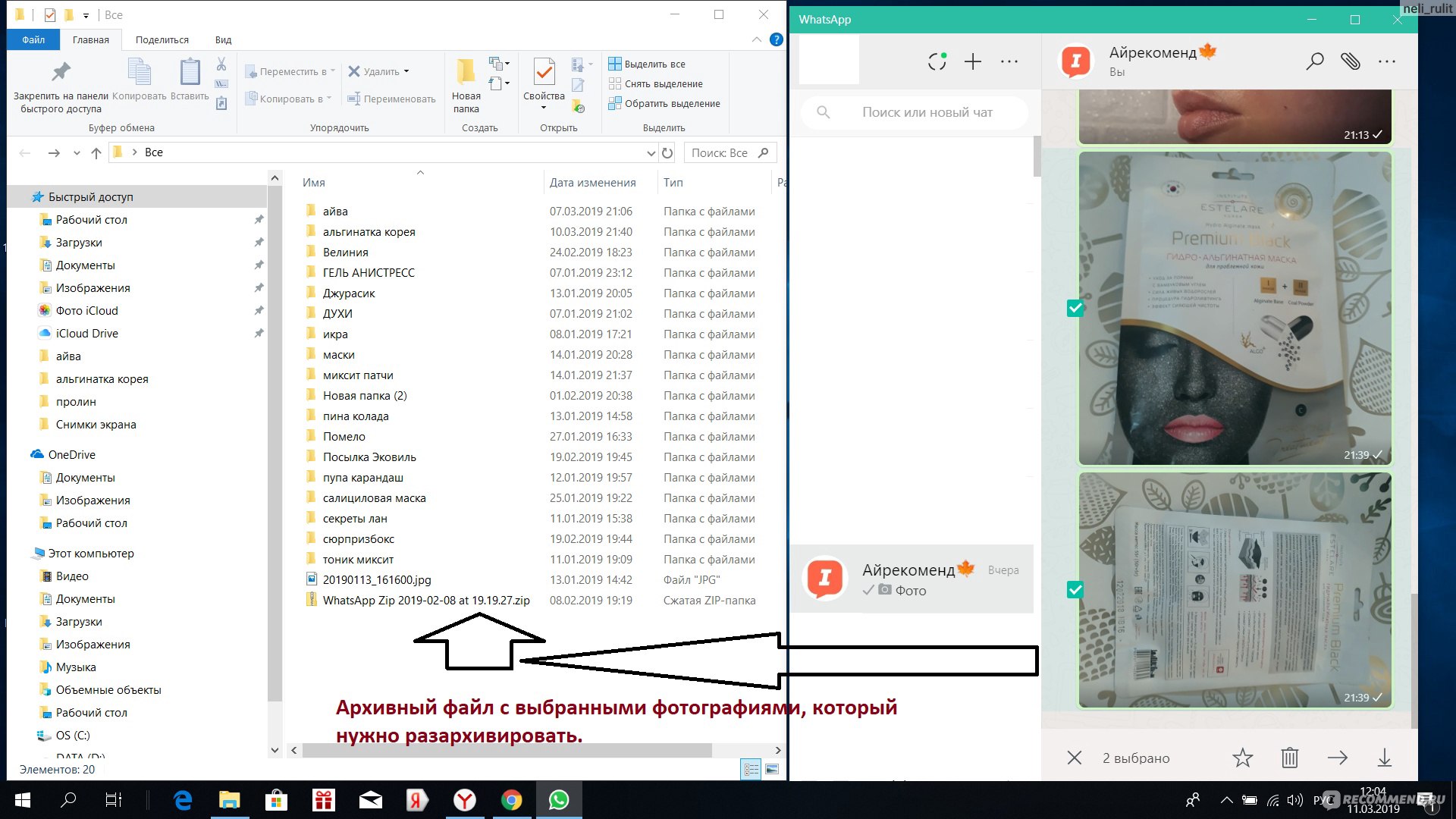Click the Paste icon in ribbon

pos(190,72)
